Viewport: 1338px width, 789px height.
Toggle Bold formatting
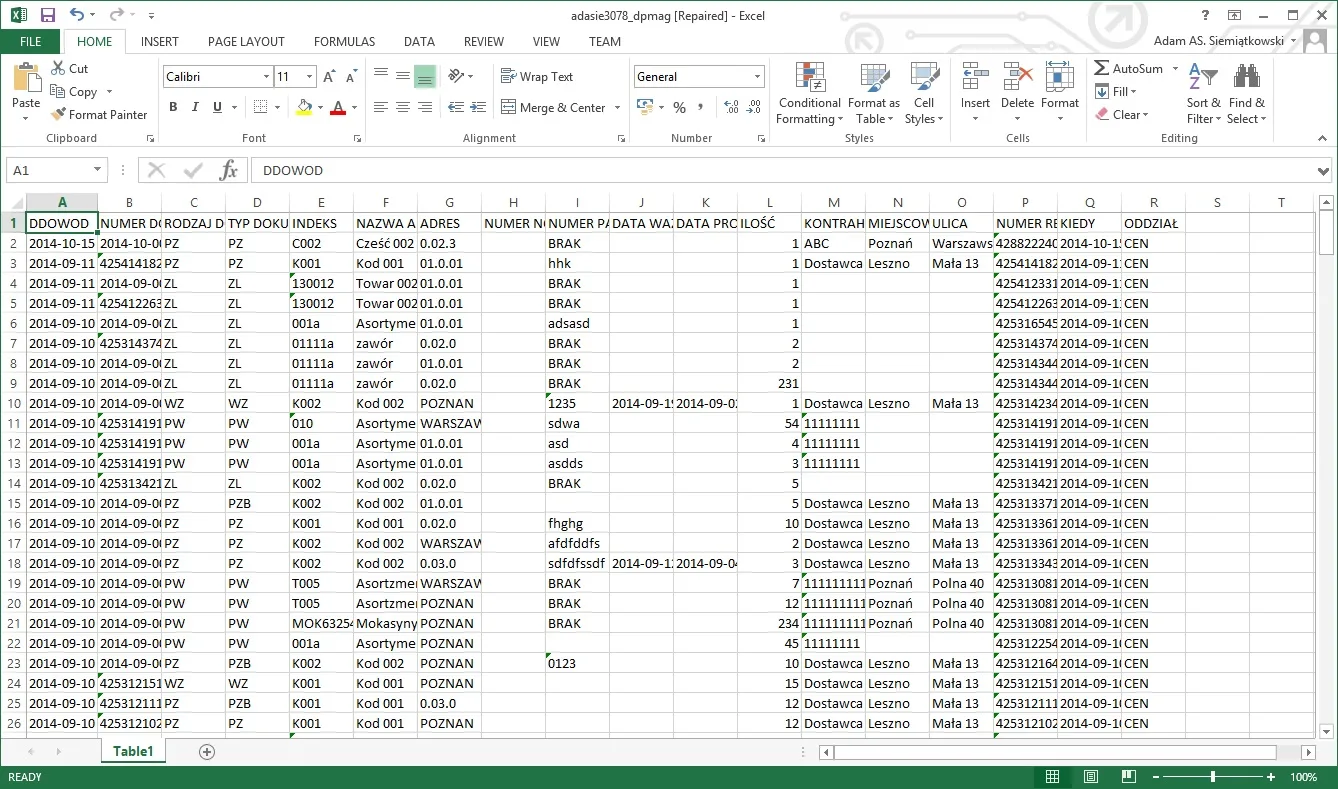173,107
